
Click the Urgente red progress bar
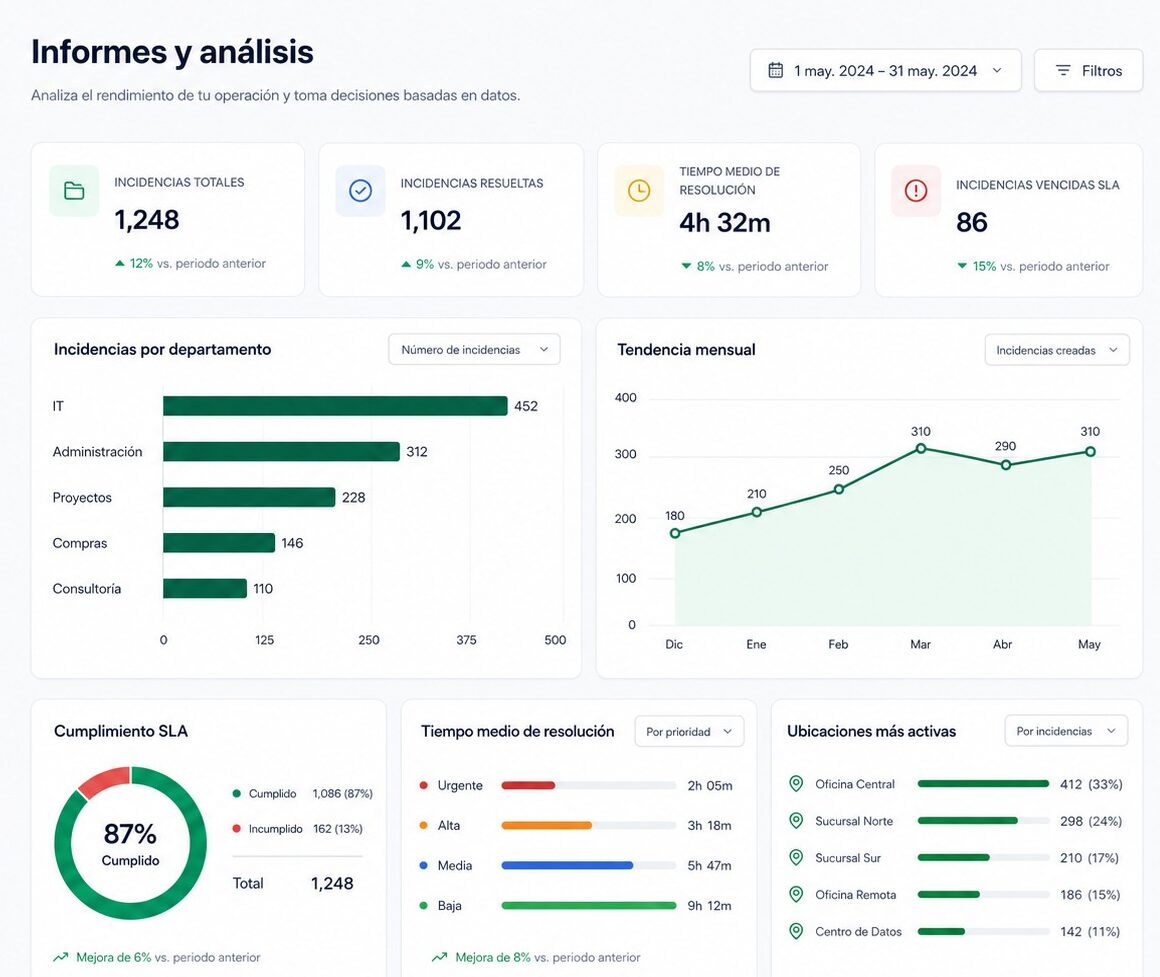click(x=528, y=785)
